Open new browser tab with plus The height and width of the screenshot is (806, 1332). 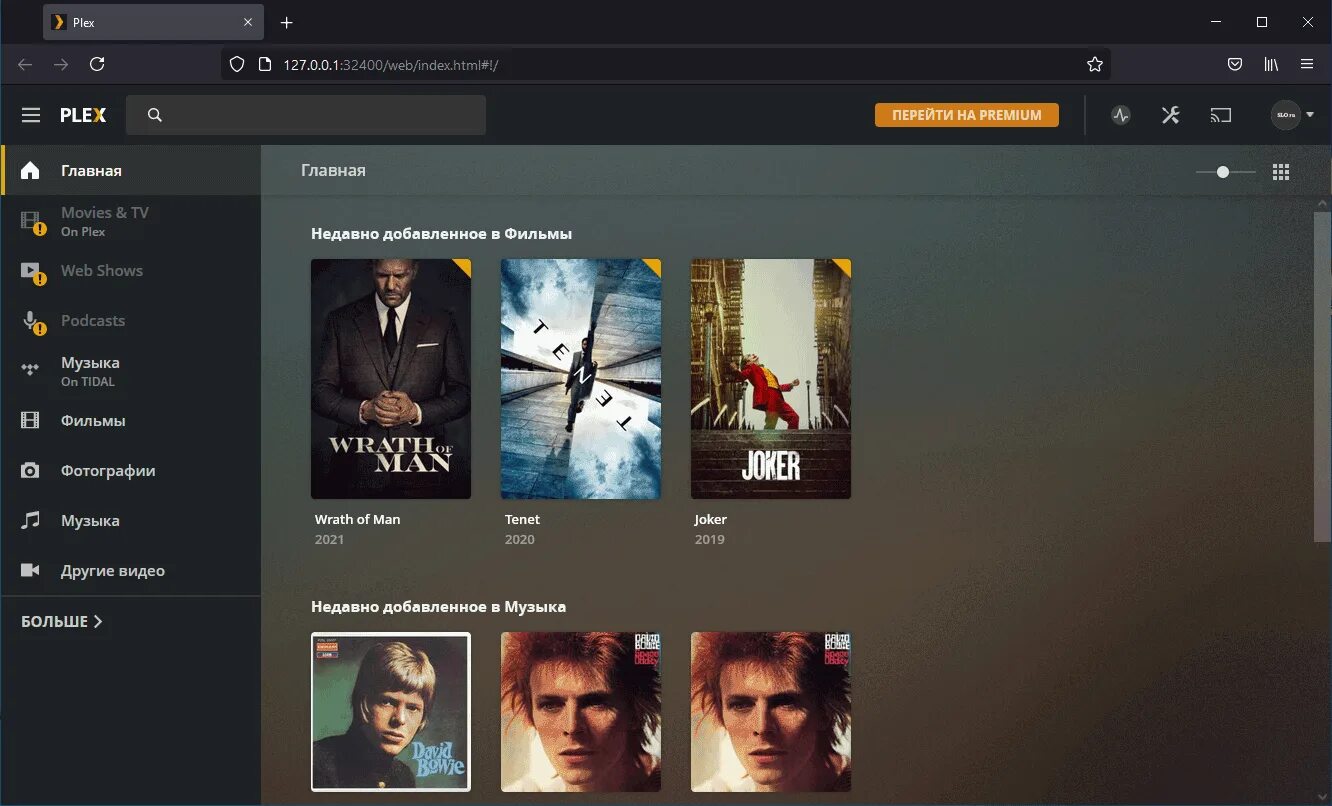point(287,22)
